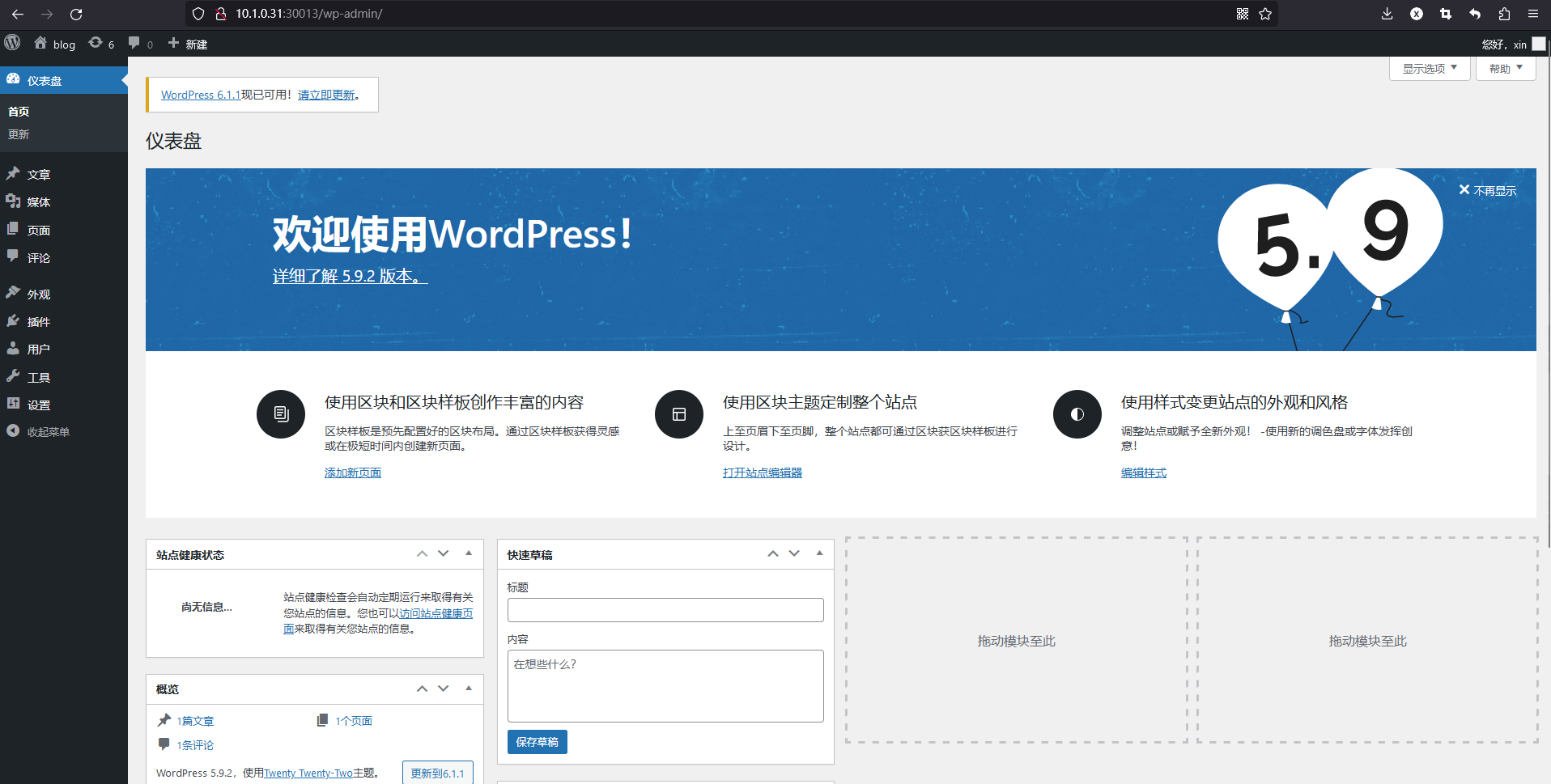Viewport: 1551px width, 784px height.
Task: Click the undo arrow extension icon
Action: (1475, 14)
